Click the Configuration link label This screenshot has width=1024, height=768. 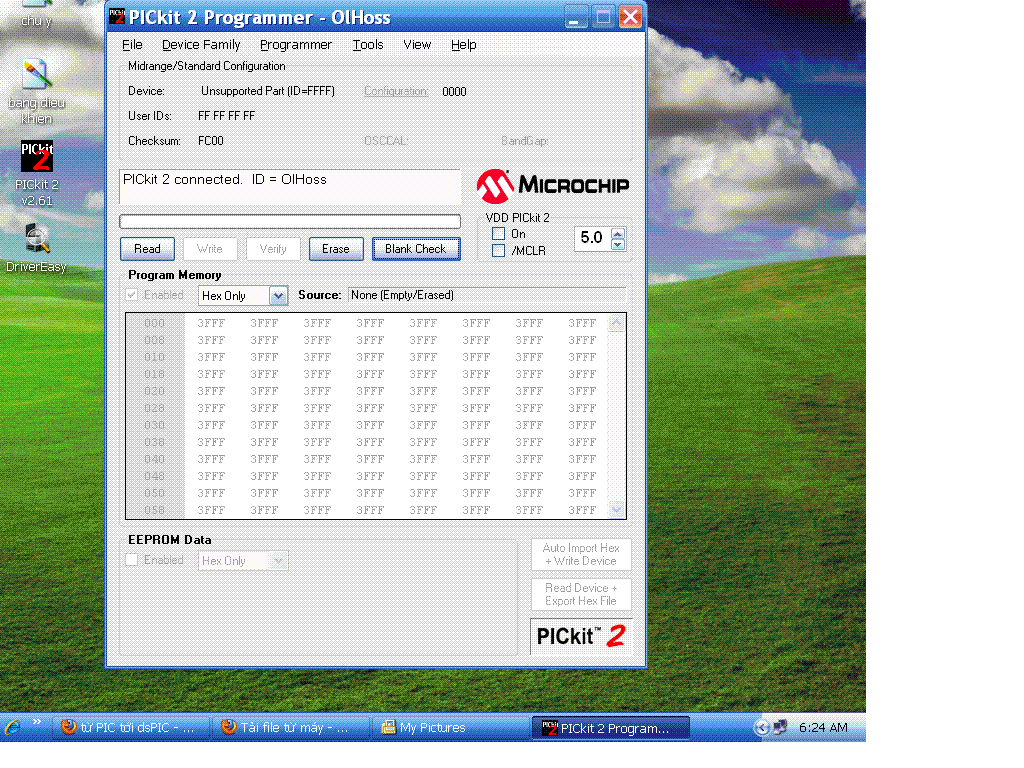point(396,91)
